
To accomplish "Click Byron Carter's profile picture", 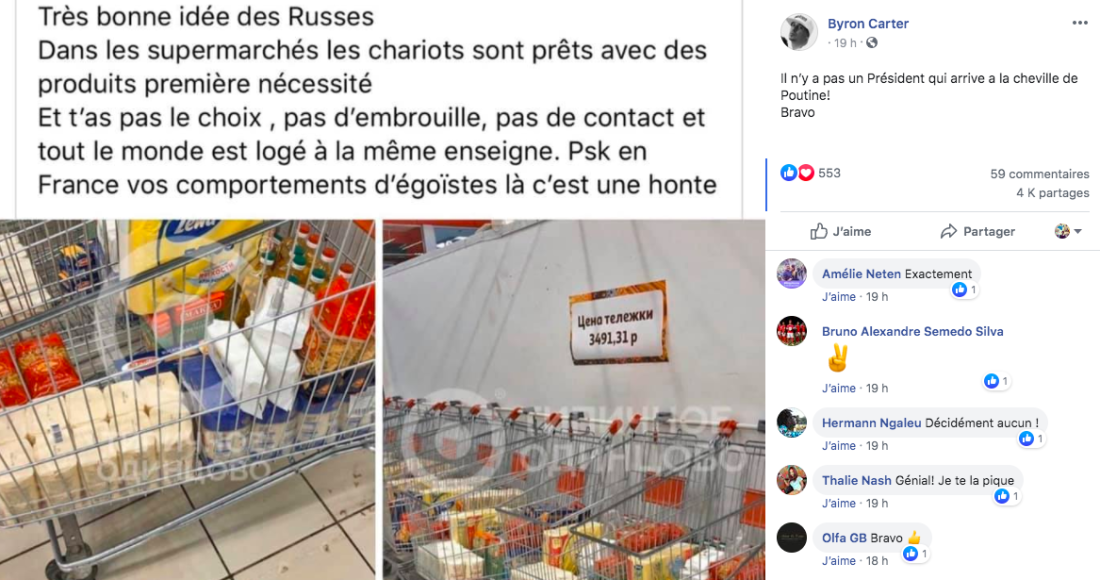I will pos(798,32).
